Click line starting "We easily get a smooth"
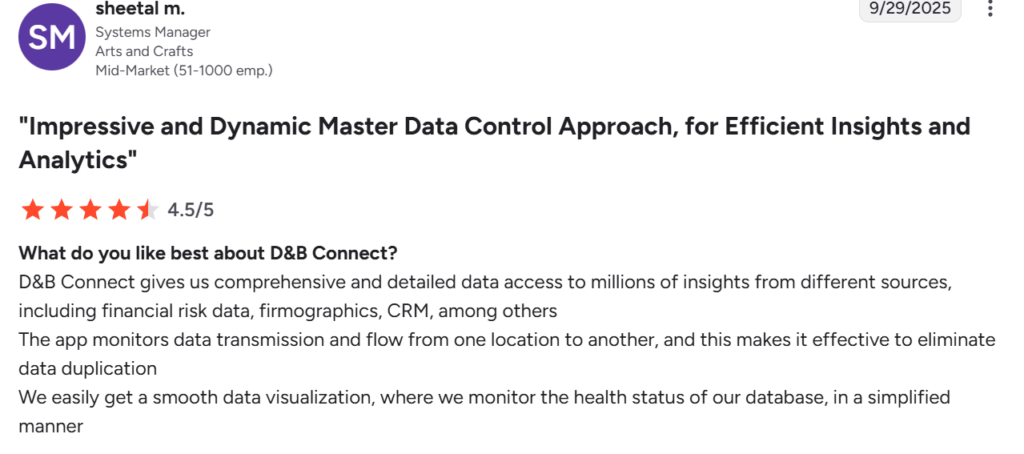The width and height of the screenshot is (1024, 454). (x=484, y=397)
